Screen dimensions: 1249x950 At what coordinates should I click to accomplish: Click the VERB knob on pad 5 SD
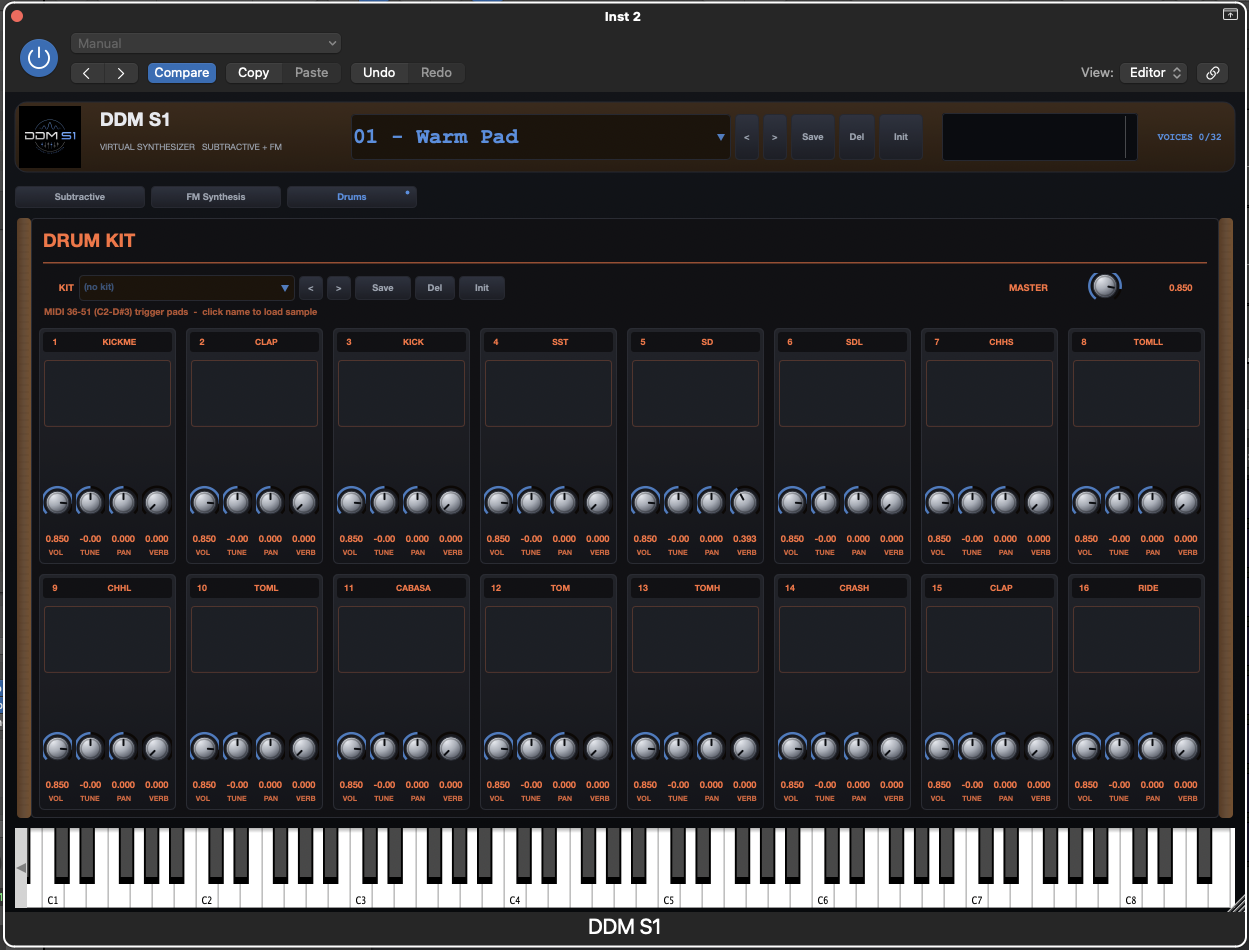[x=744, y=502]
